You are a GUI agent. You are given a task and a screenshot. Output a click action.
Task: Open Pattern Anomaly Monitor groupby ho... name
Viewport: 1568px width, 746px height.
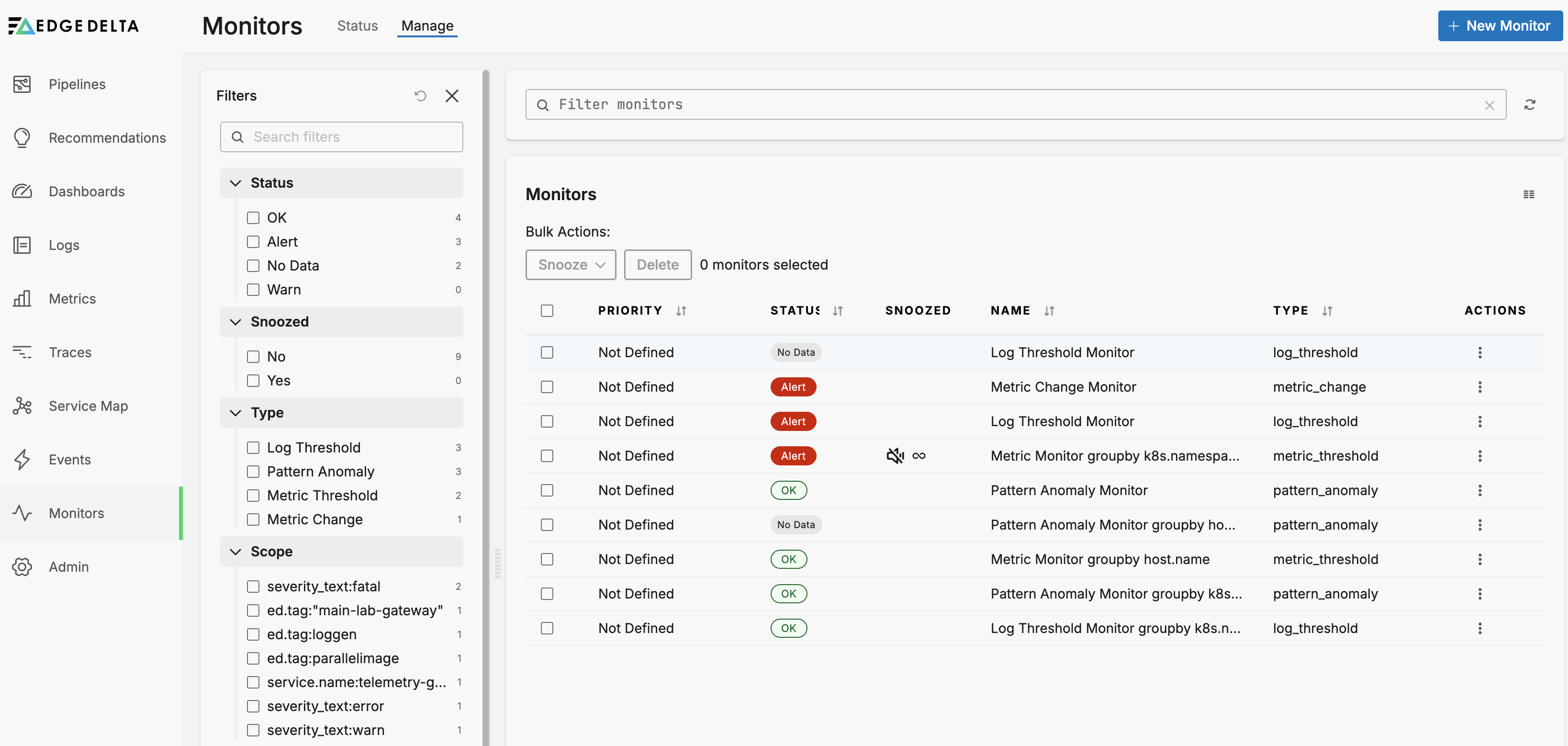(1113, 524)
